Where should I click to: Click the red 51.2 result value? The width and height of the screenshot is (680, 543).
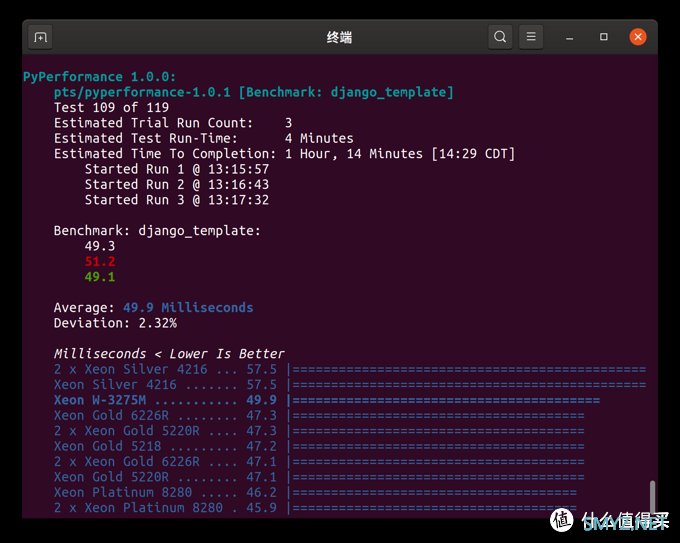(100, 262)
